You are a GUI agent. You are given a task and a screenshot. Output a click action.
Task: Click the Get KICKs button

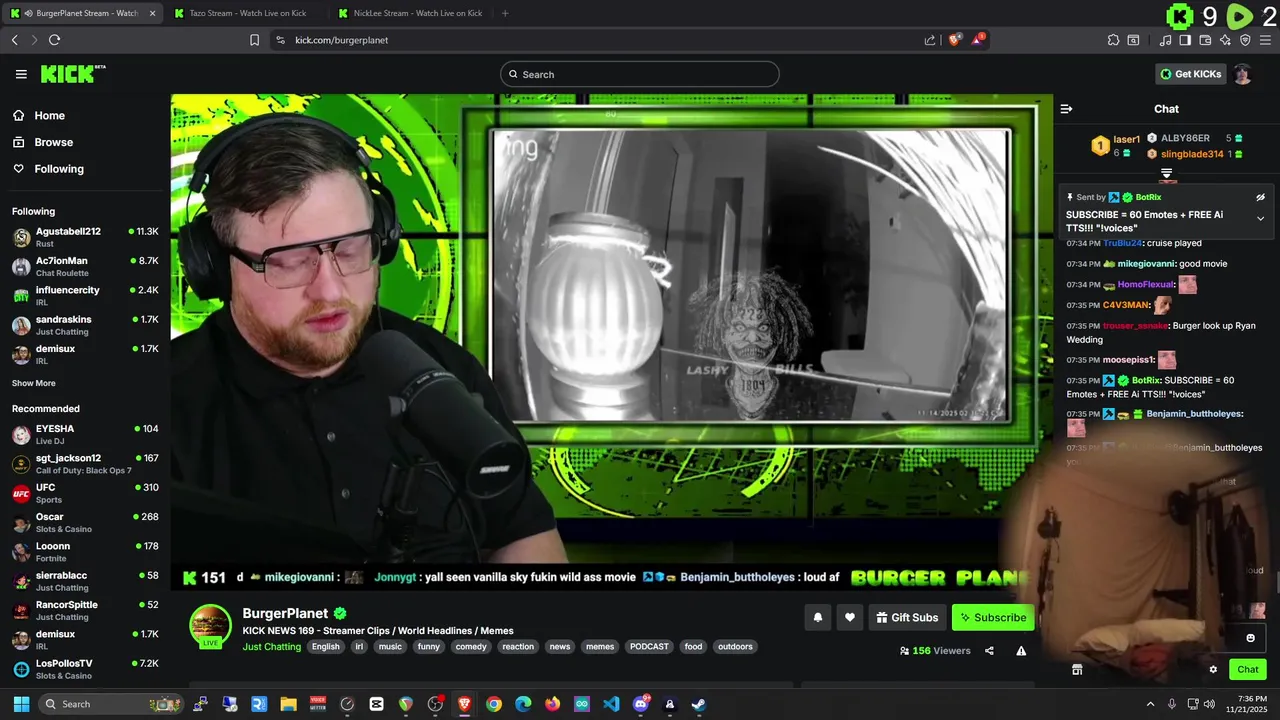1190,74
